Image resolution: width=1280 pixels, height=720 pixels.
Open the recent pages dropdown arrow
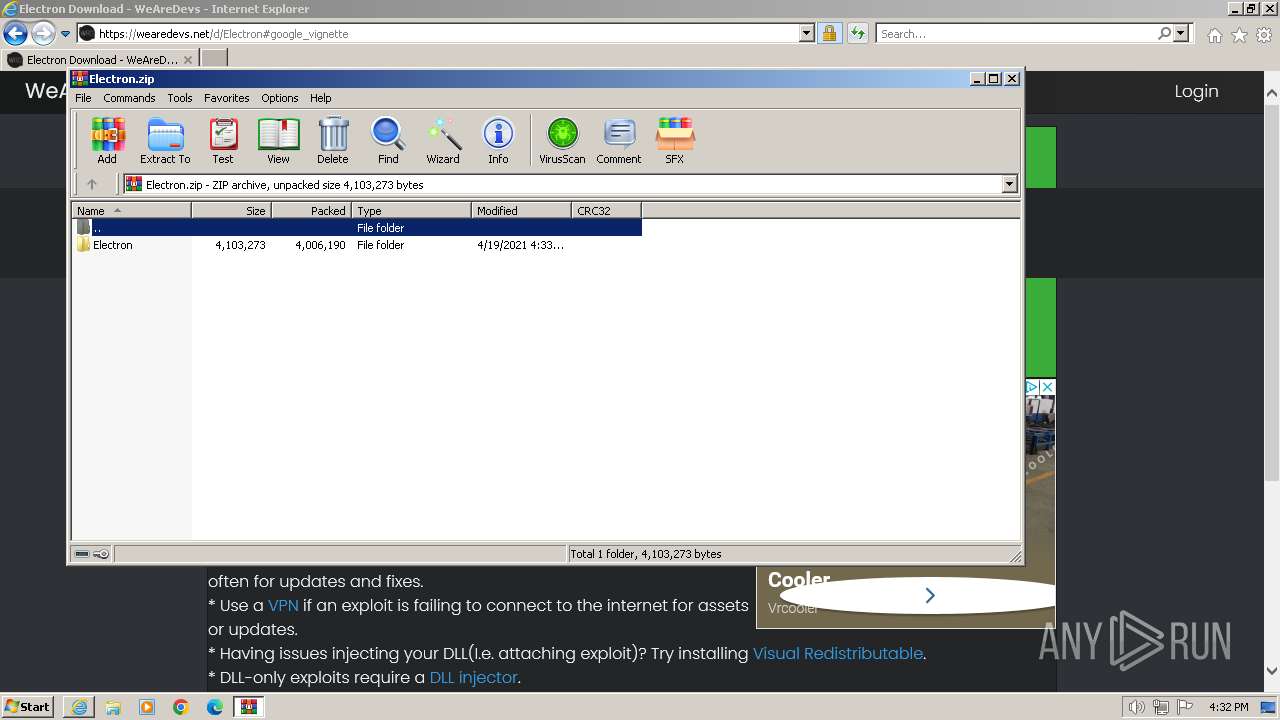pos(66,34)
